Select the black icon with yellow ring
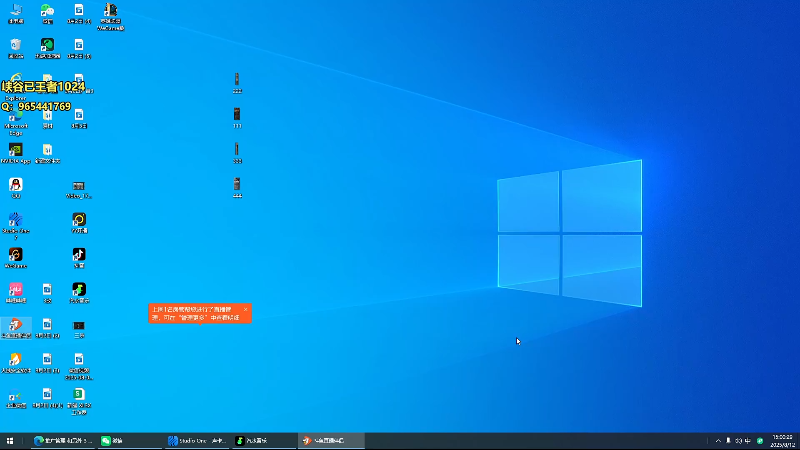 point(79,223)
